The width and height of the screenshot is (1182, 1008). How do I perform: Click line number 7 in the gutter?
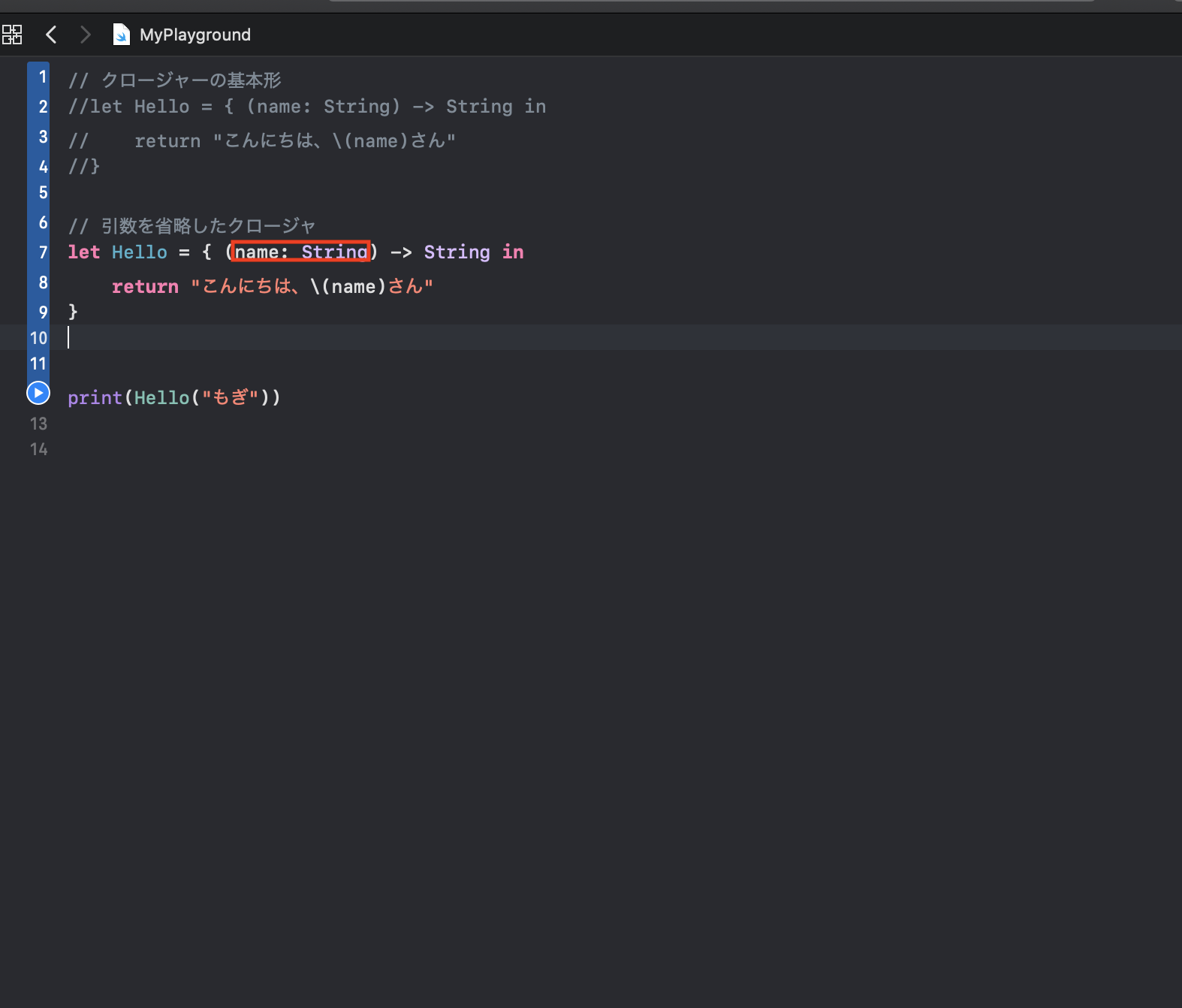point(43,252)
